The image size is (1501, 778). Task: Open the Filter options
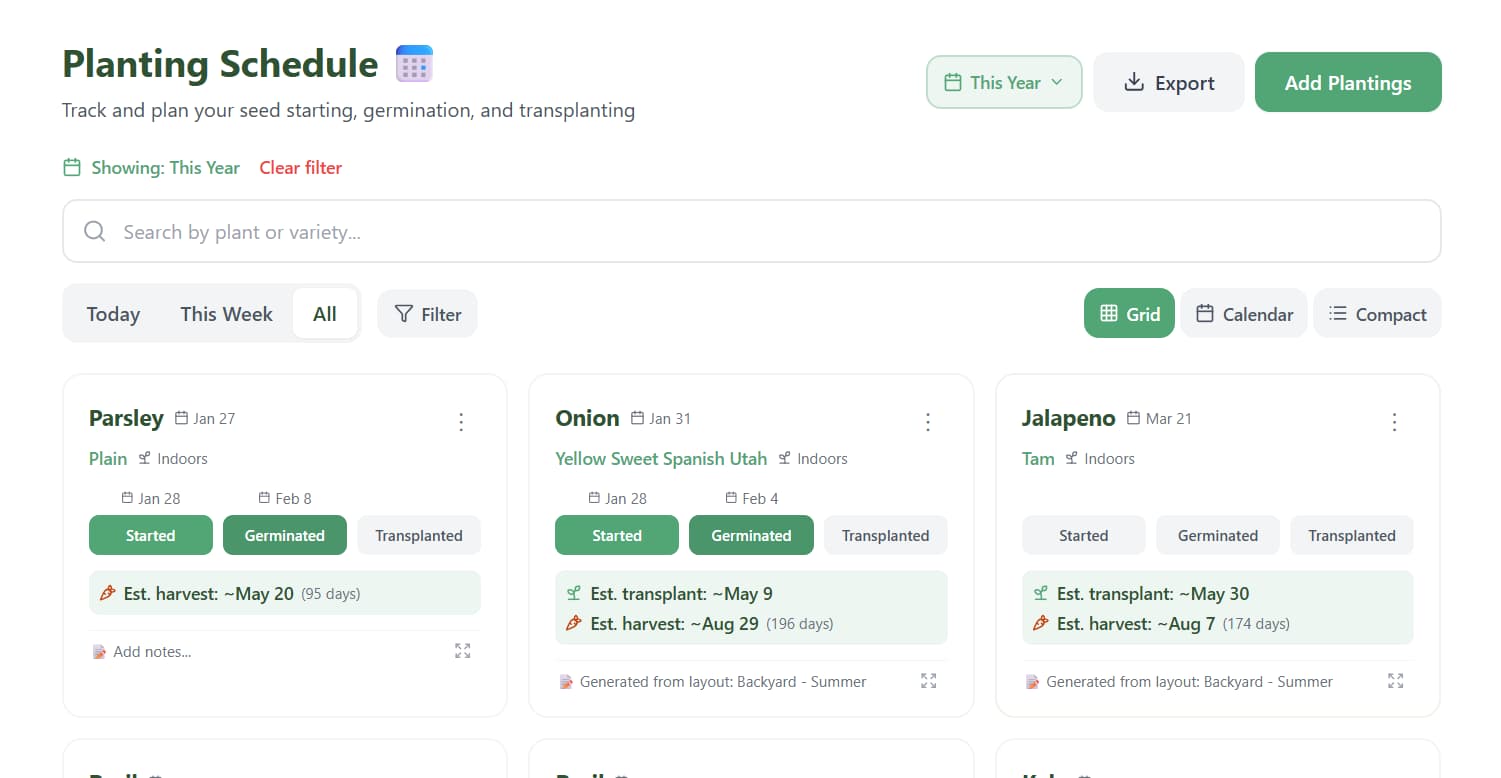pos(427,313)
